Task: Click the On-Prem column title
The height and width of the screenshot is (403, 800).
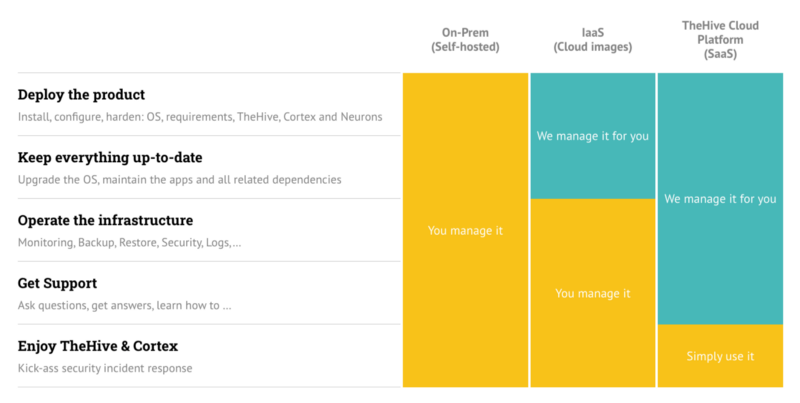Action: (x=465, y=31)
